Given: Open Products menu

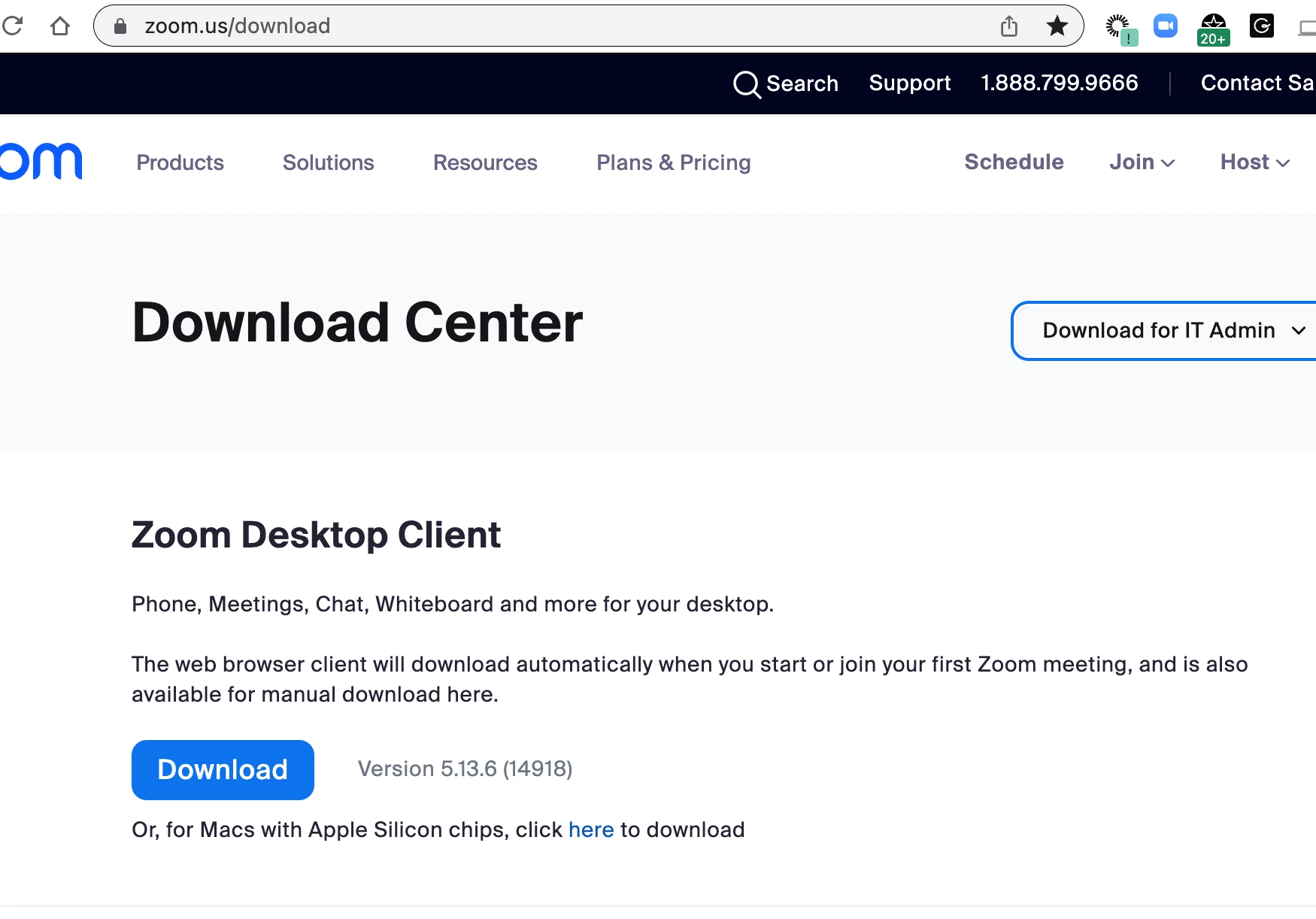Looking at the screenshot, I should pos(180,162).
